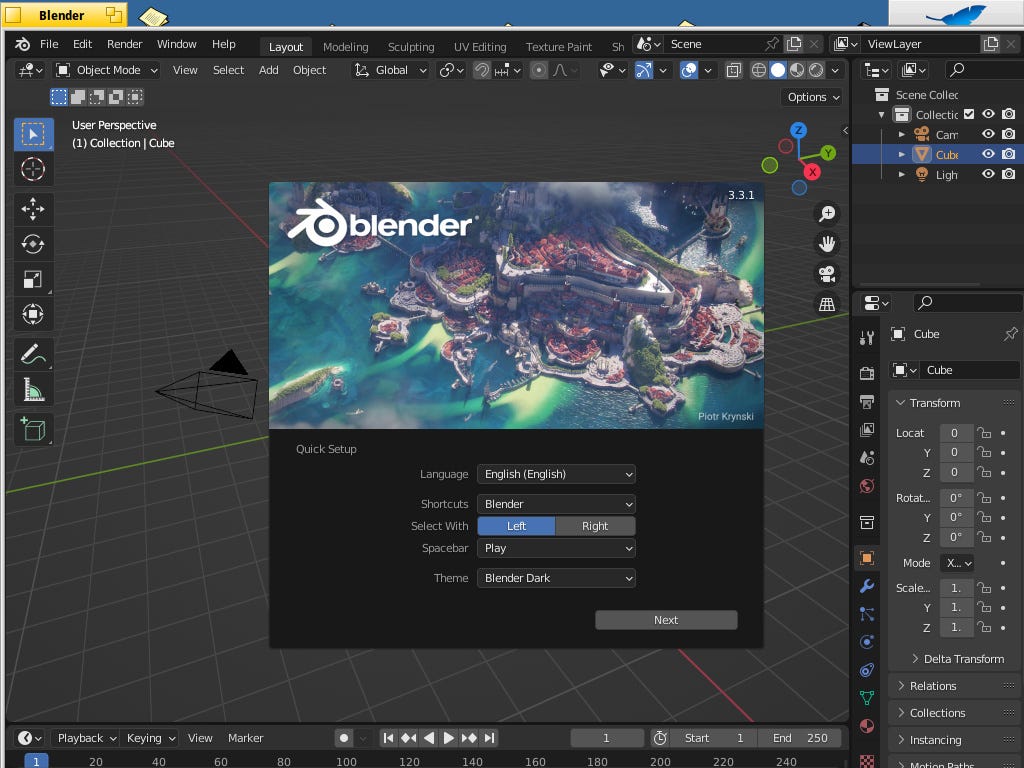Open the Scene properties tab

(x=867, y=458)
